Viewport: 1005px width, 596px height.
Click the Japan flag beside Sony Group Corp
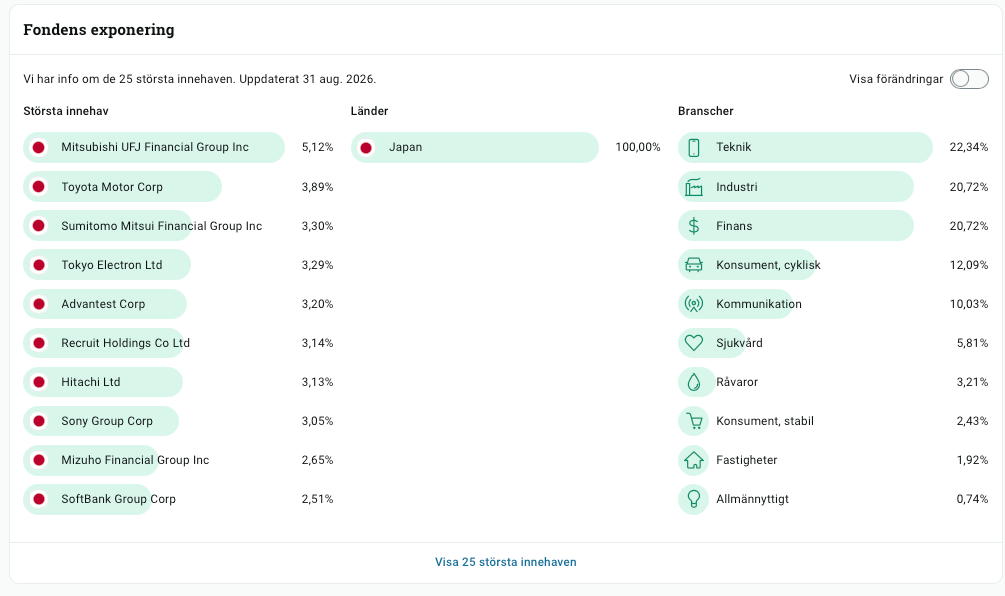coord(38,421)
